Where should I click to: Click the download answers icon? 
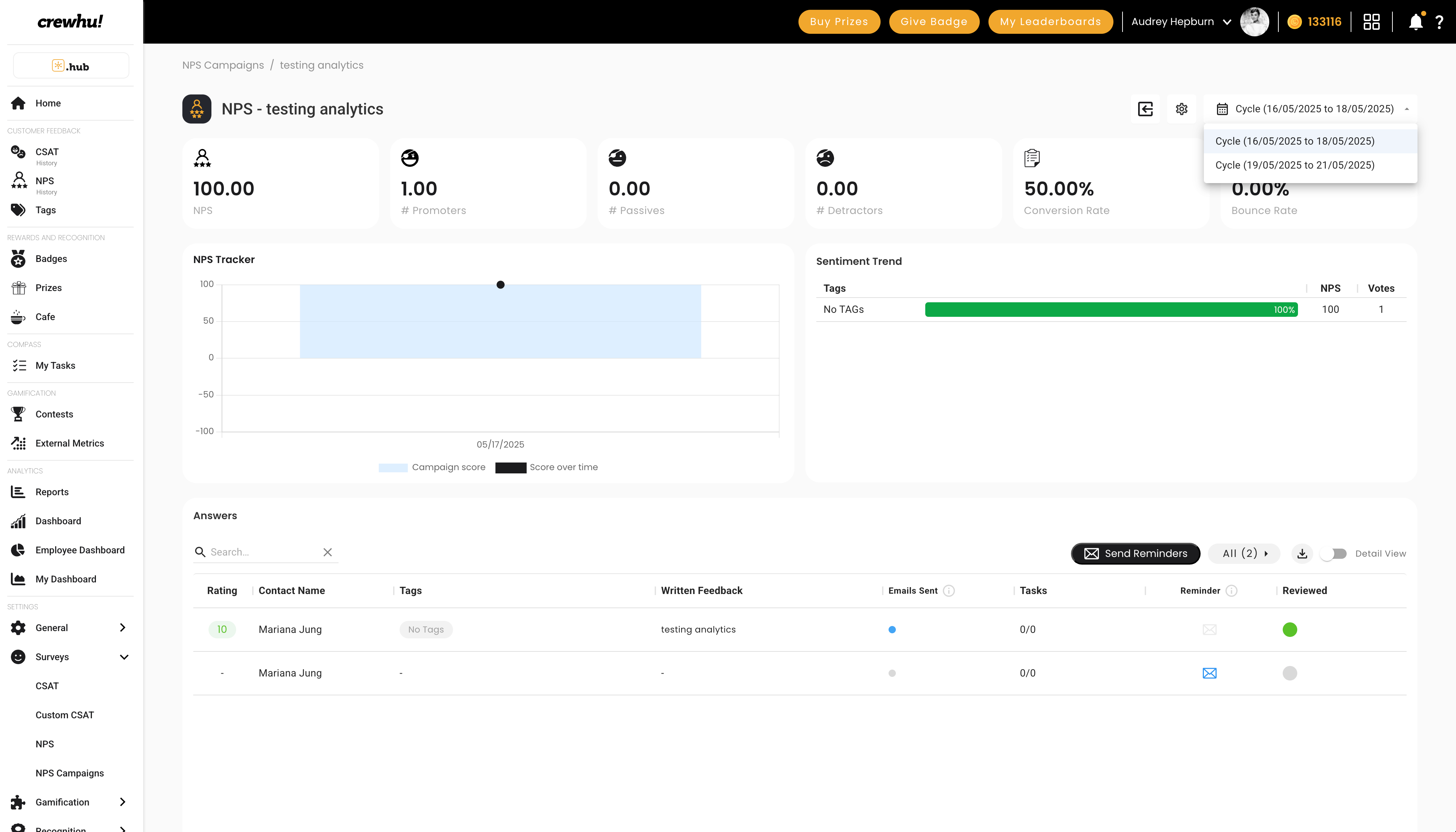point(1302,553)
